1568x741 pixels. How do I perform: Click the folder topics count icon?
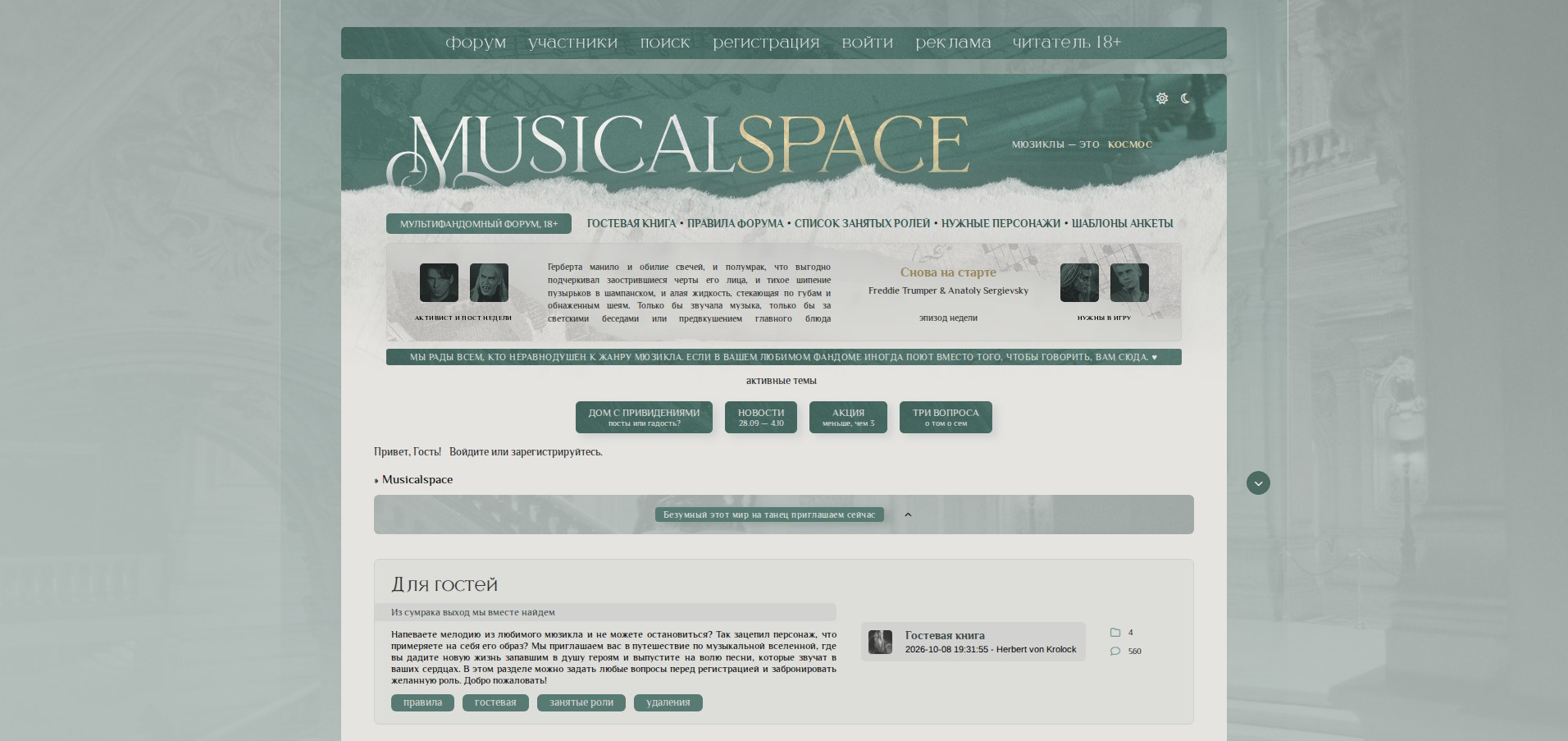point(1115,633)
